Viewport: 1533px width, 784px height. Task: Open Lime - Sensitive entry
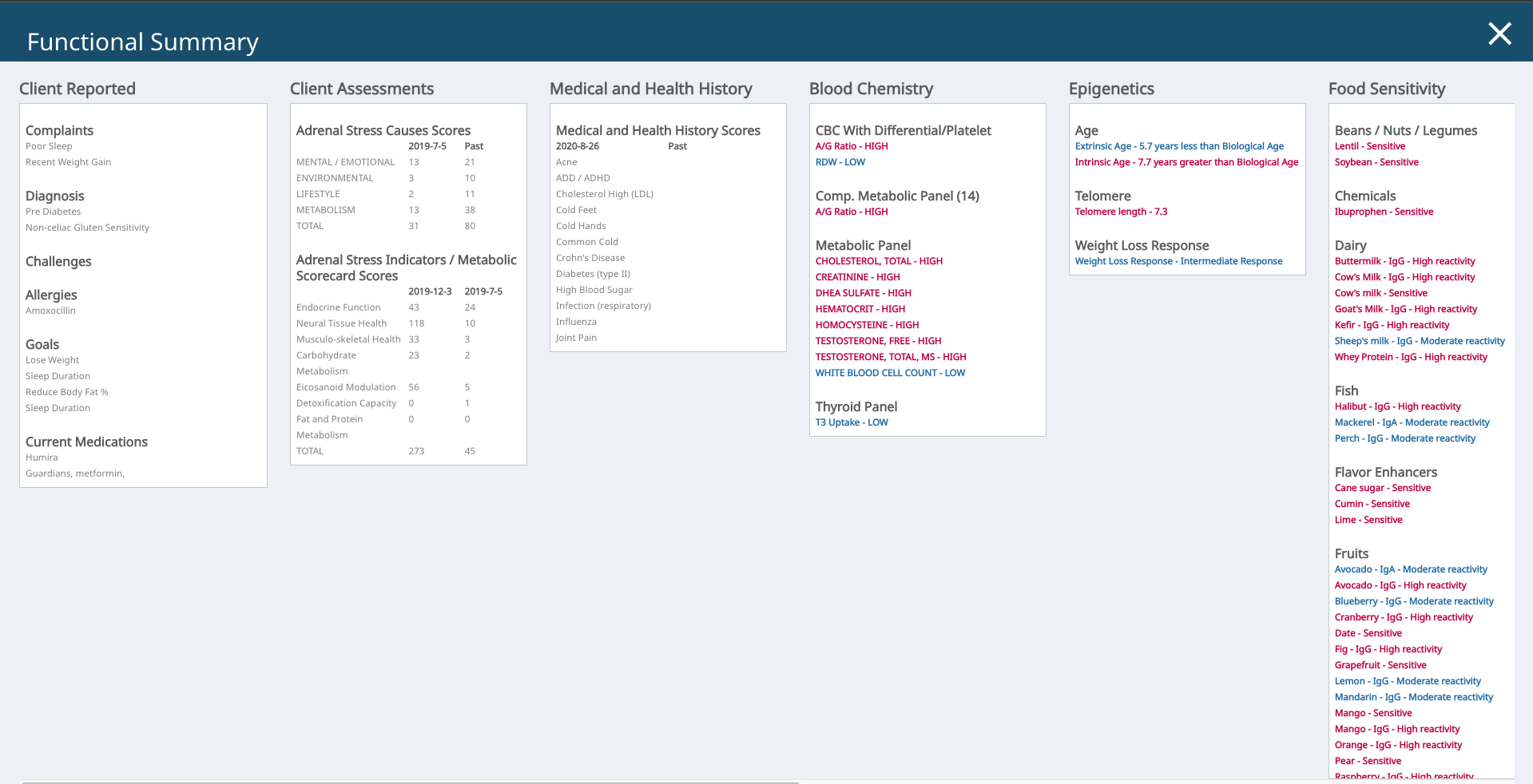1368,520
